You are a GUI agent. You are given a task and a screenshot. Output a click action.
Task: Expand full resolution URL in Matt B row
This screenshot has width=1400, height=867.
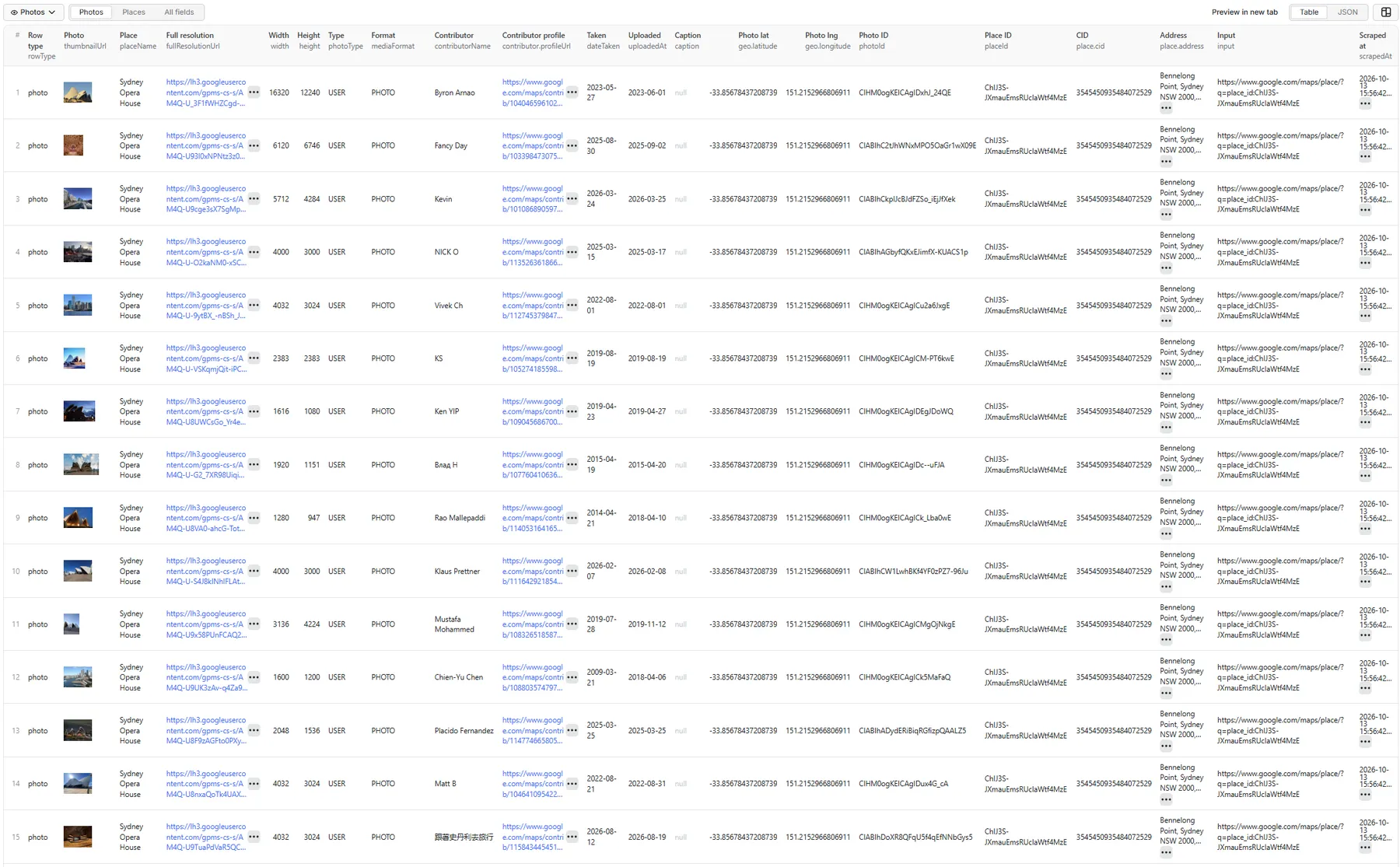254,784
